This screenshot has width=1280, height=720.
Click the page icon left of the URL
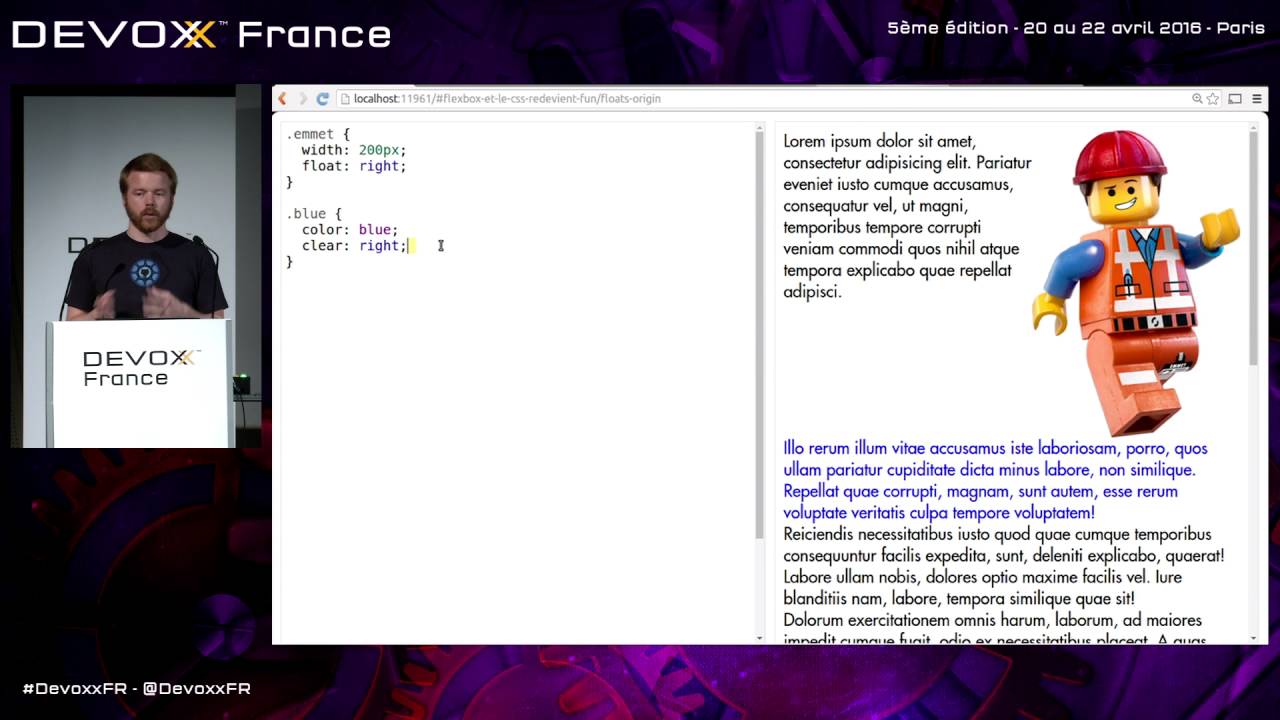[345, 98]
